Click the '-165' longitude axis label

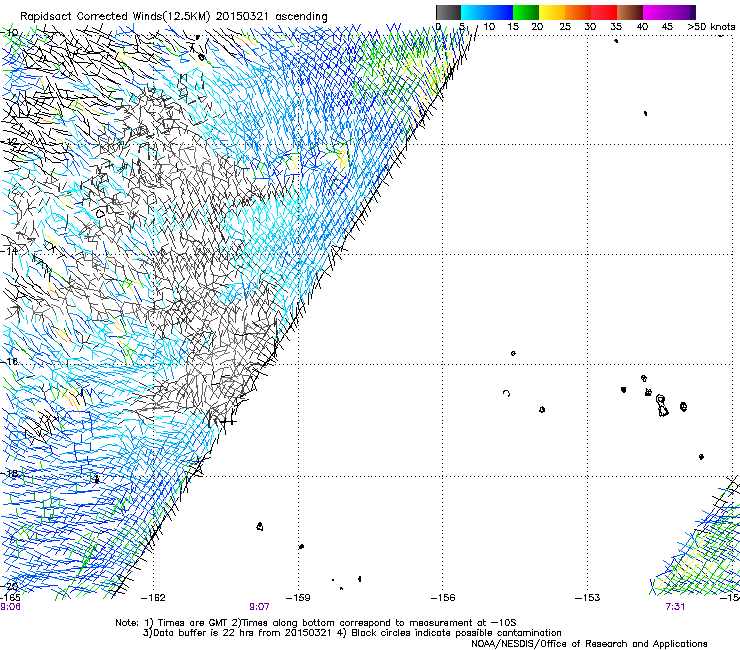tap(10, 598)
